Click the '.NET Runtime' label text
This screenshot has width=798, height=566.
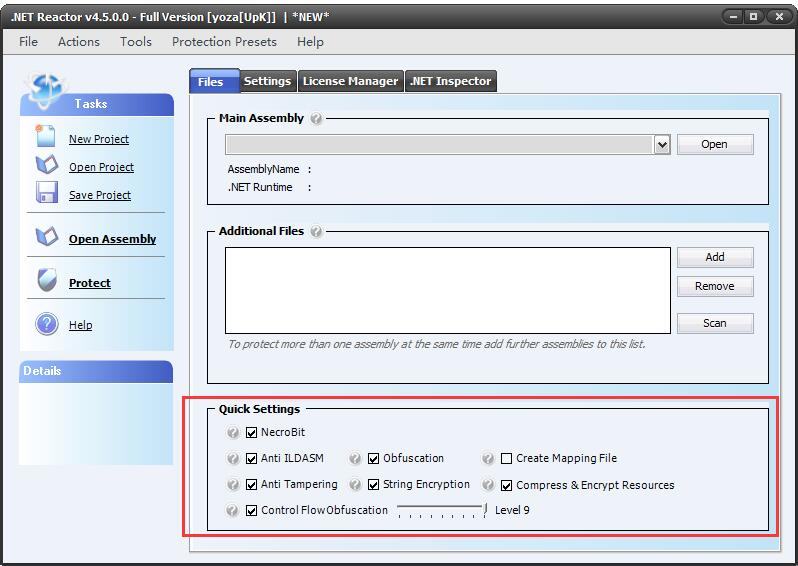260,187
